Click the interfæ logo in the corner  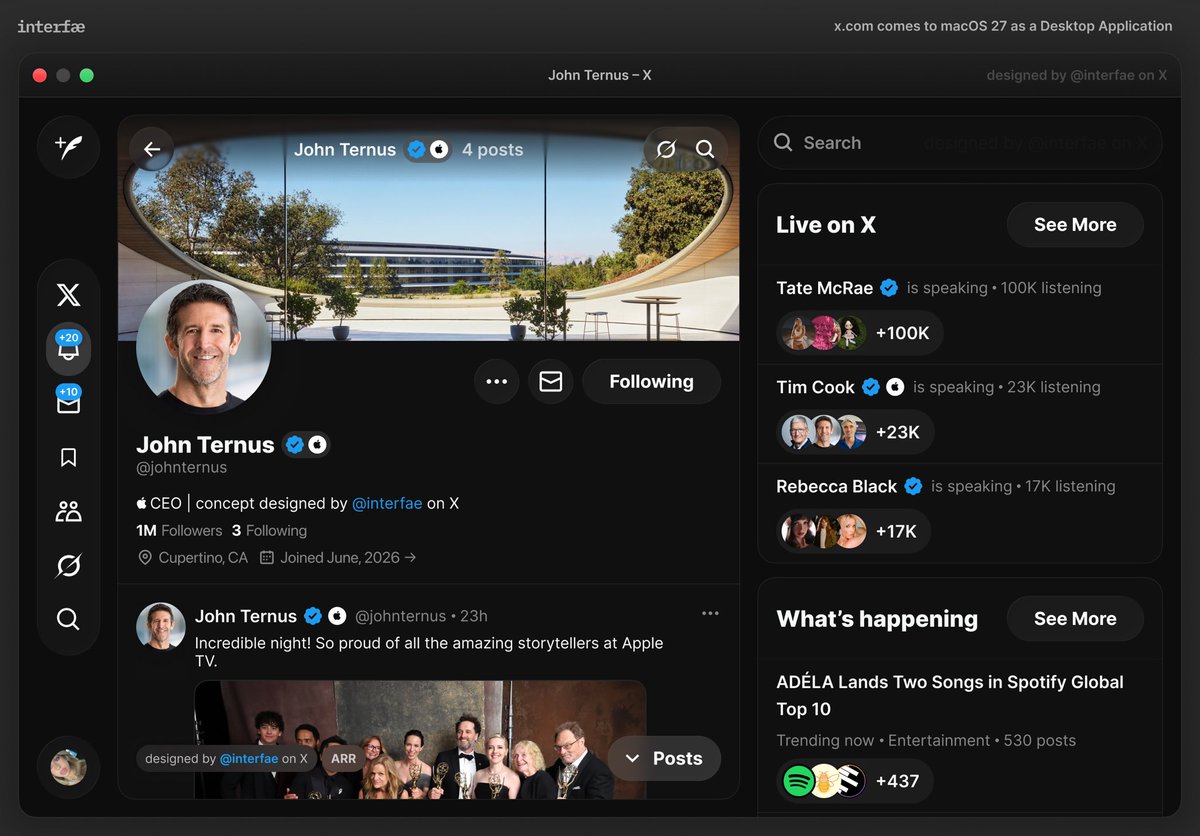click(51, 27)
